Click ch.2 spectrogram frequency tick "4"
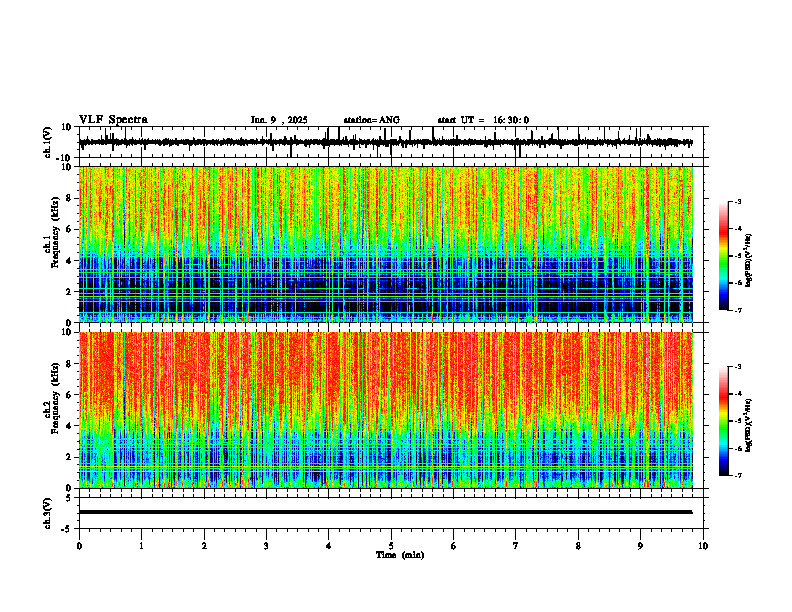This screenshot has height=612, width=792. point(69,426)
